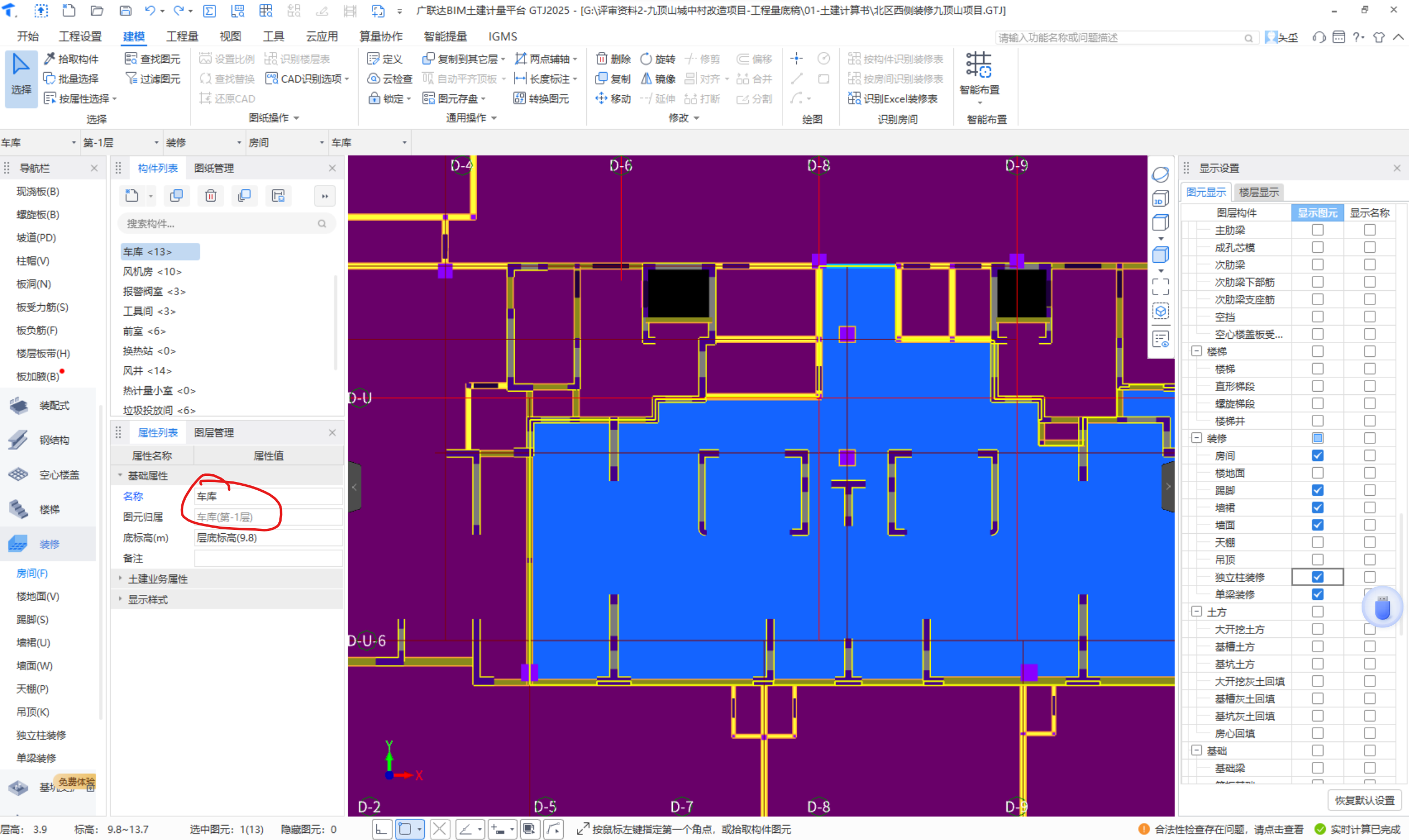The image size is (1409, 840).
Task: Close the 显示设置 panel
Action: (x=1396, y=168)
